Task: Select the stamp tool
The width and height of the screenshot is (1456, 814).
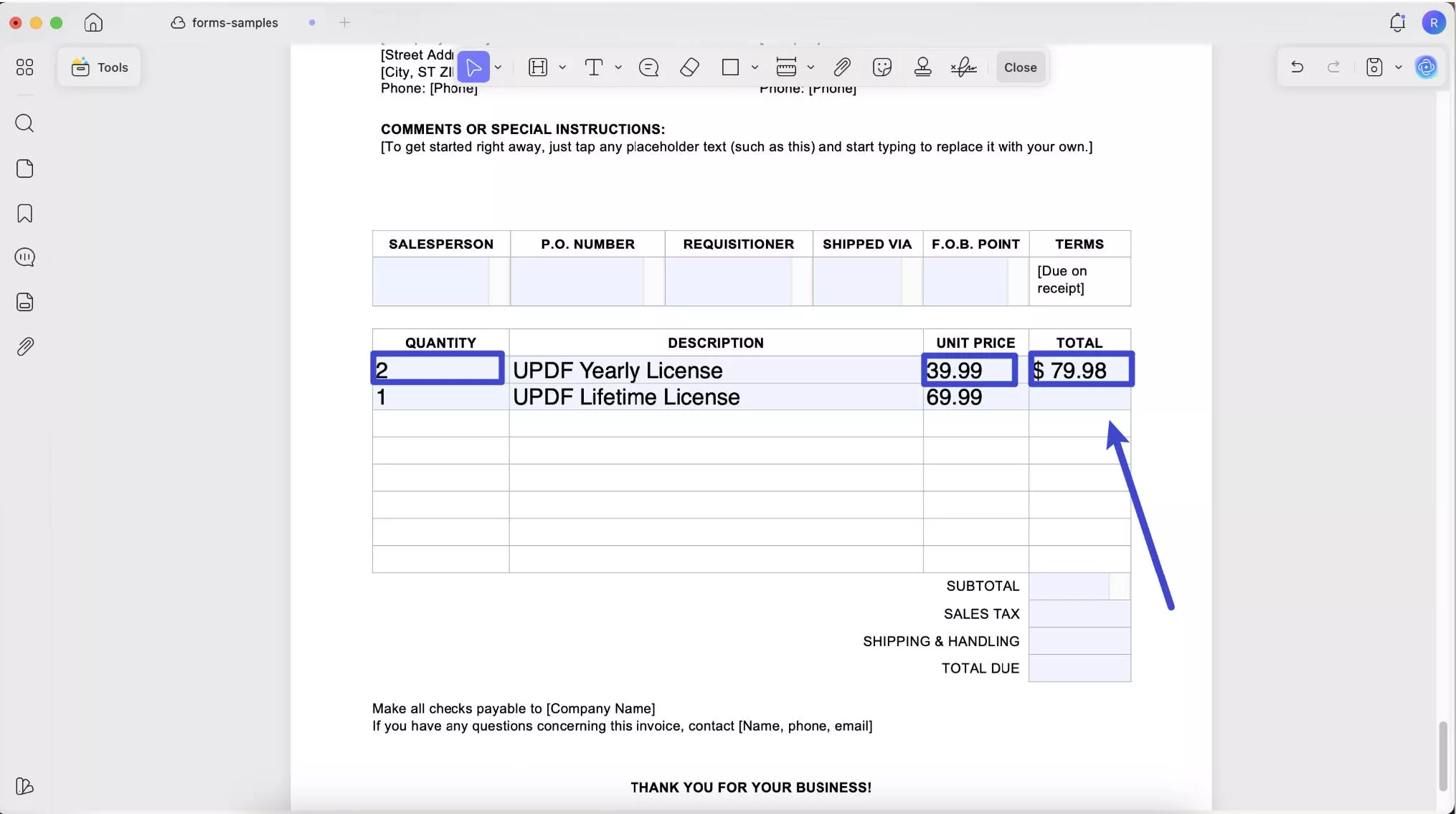Action: pyautogui.click(x=923, y=67)
